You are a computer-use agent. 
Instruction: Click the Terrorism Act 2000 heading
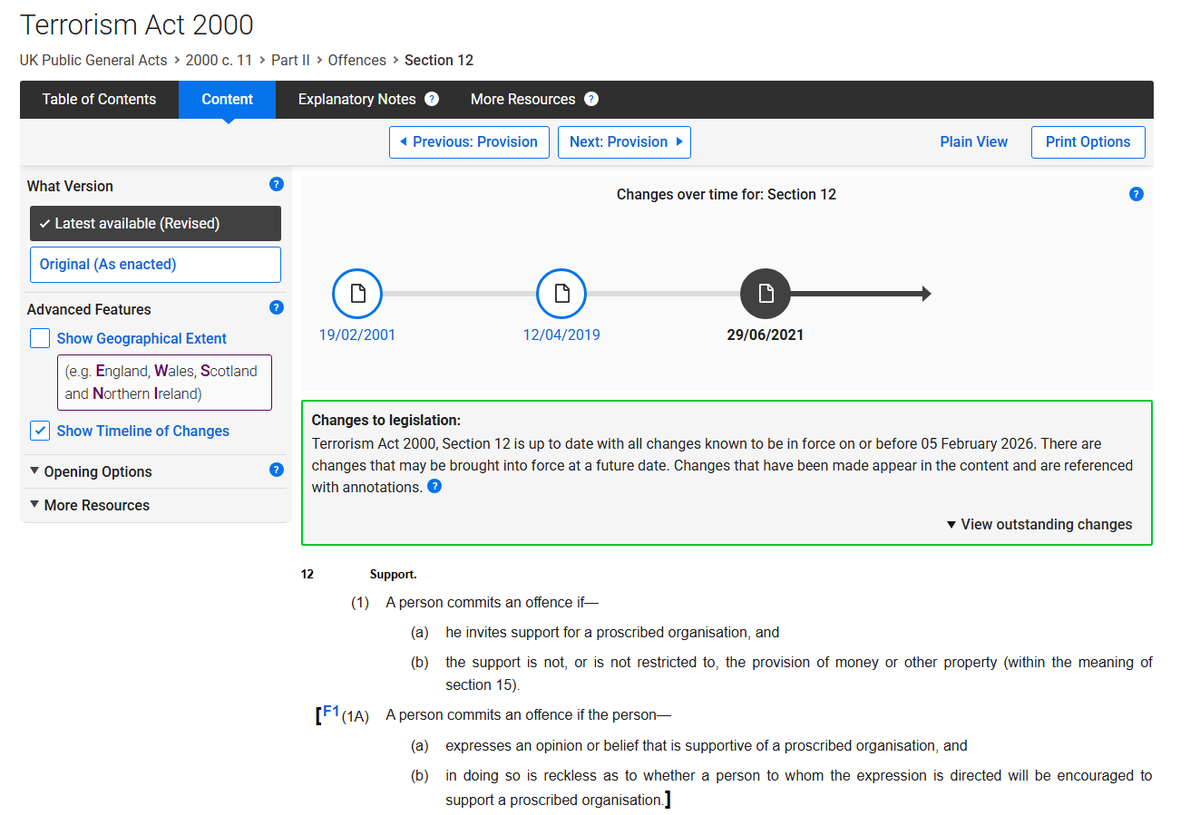(x=137, y=24)
